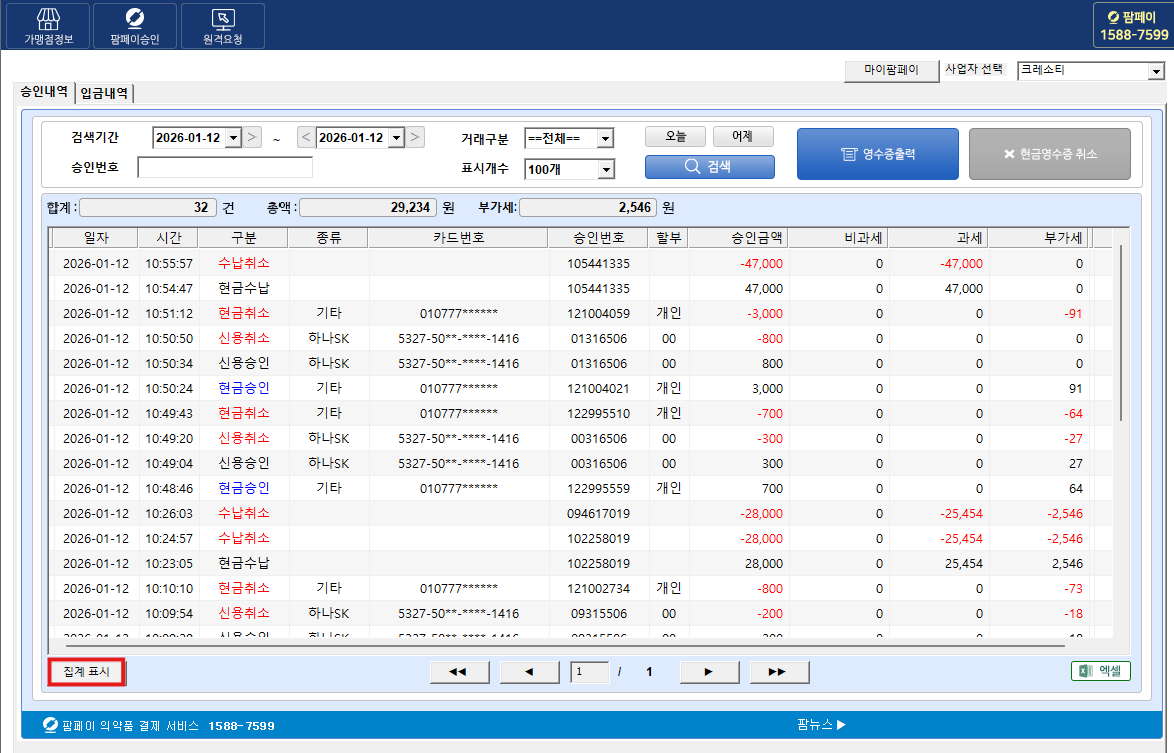Expand the 거래구분 dropdown

click(604, 138)
